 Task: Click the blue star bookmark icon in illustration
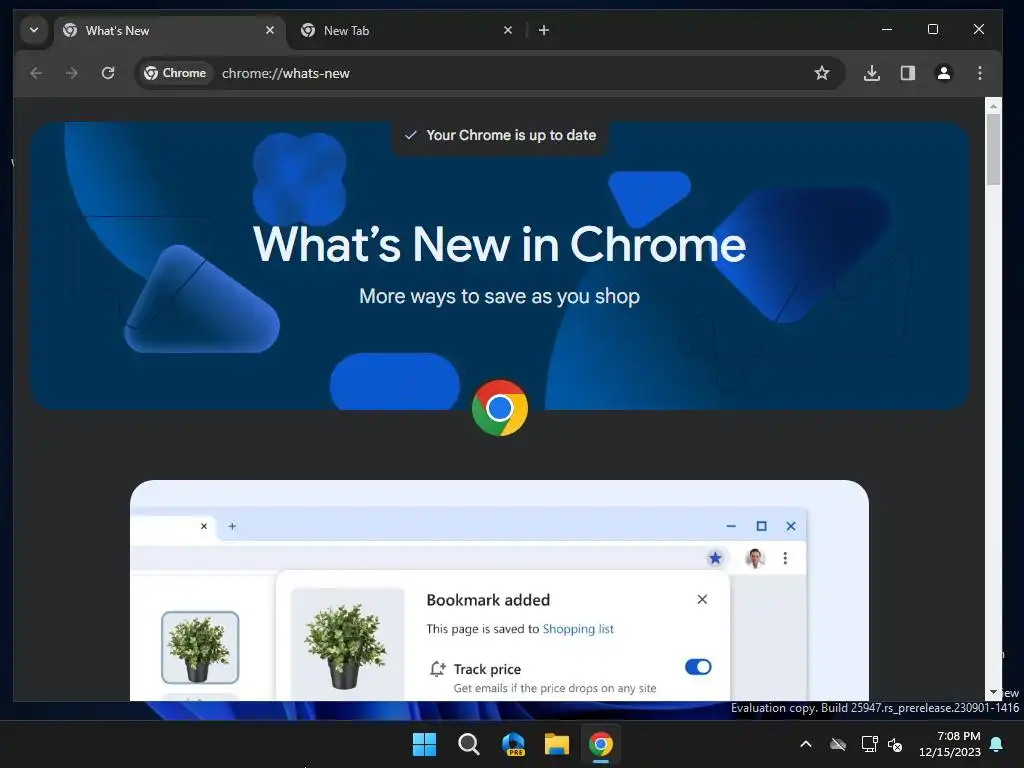pyautogui.click(x=715, y=558)
